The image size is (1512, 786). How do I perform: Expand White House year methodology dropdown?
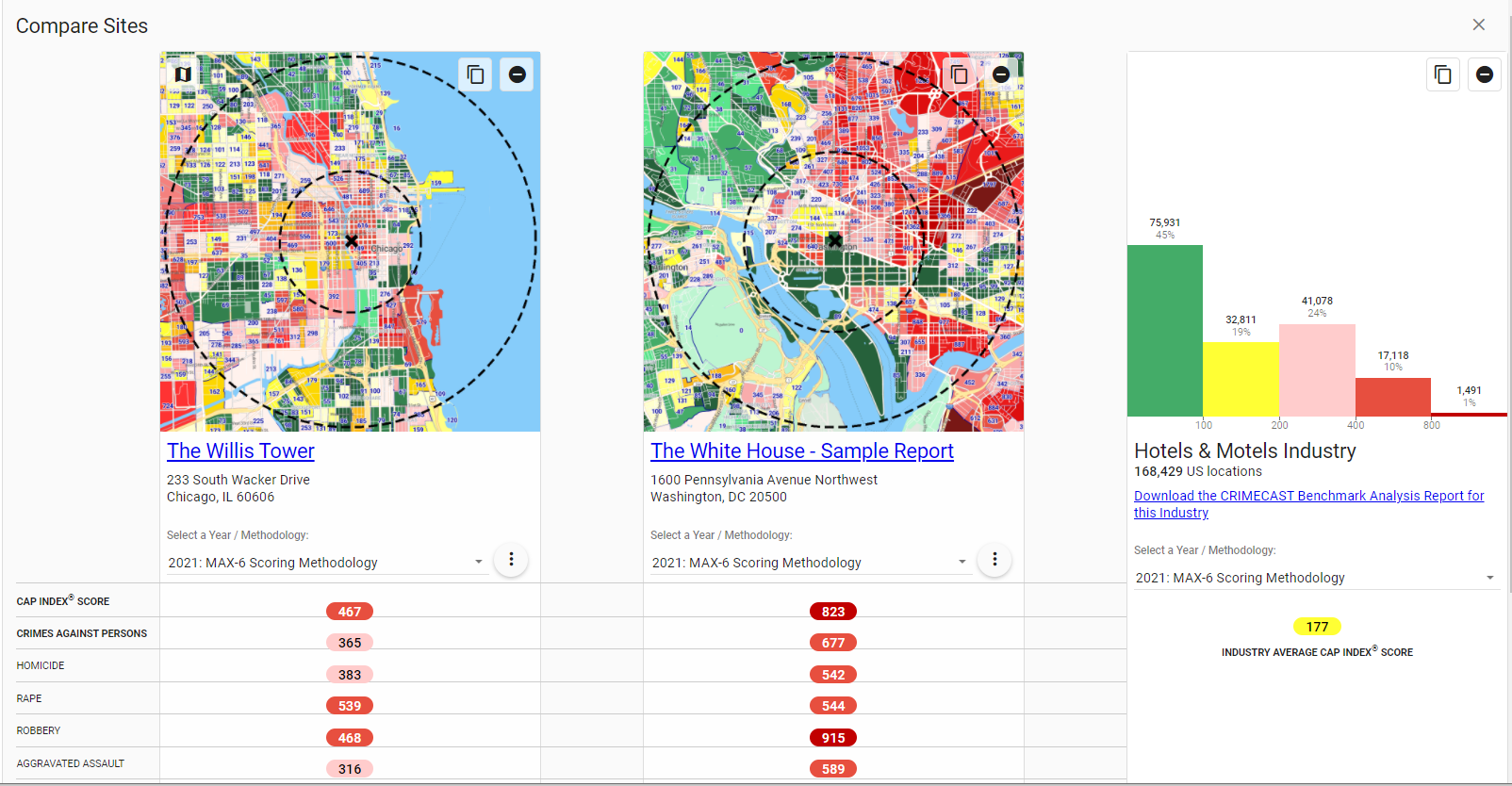961,563
